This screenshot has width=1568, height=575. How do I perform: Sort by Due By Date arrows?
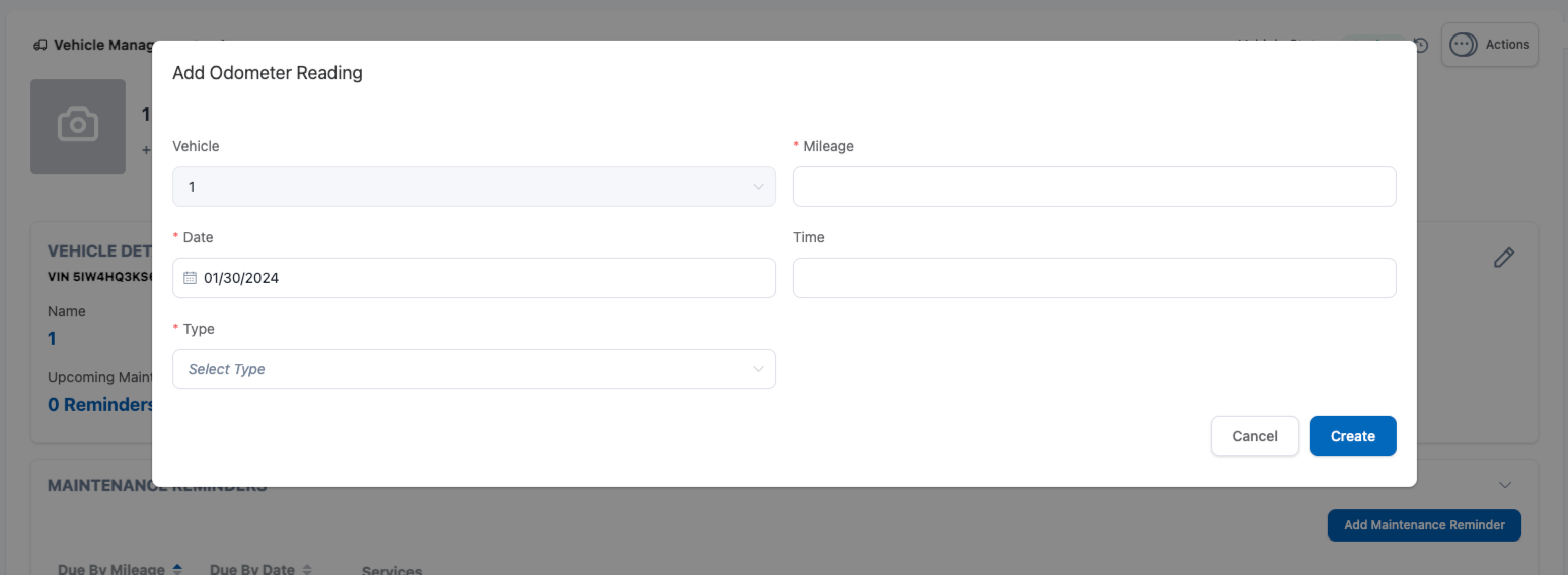pyautogui.click(x=307, y=569)
